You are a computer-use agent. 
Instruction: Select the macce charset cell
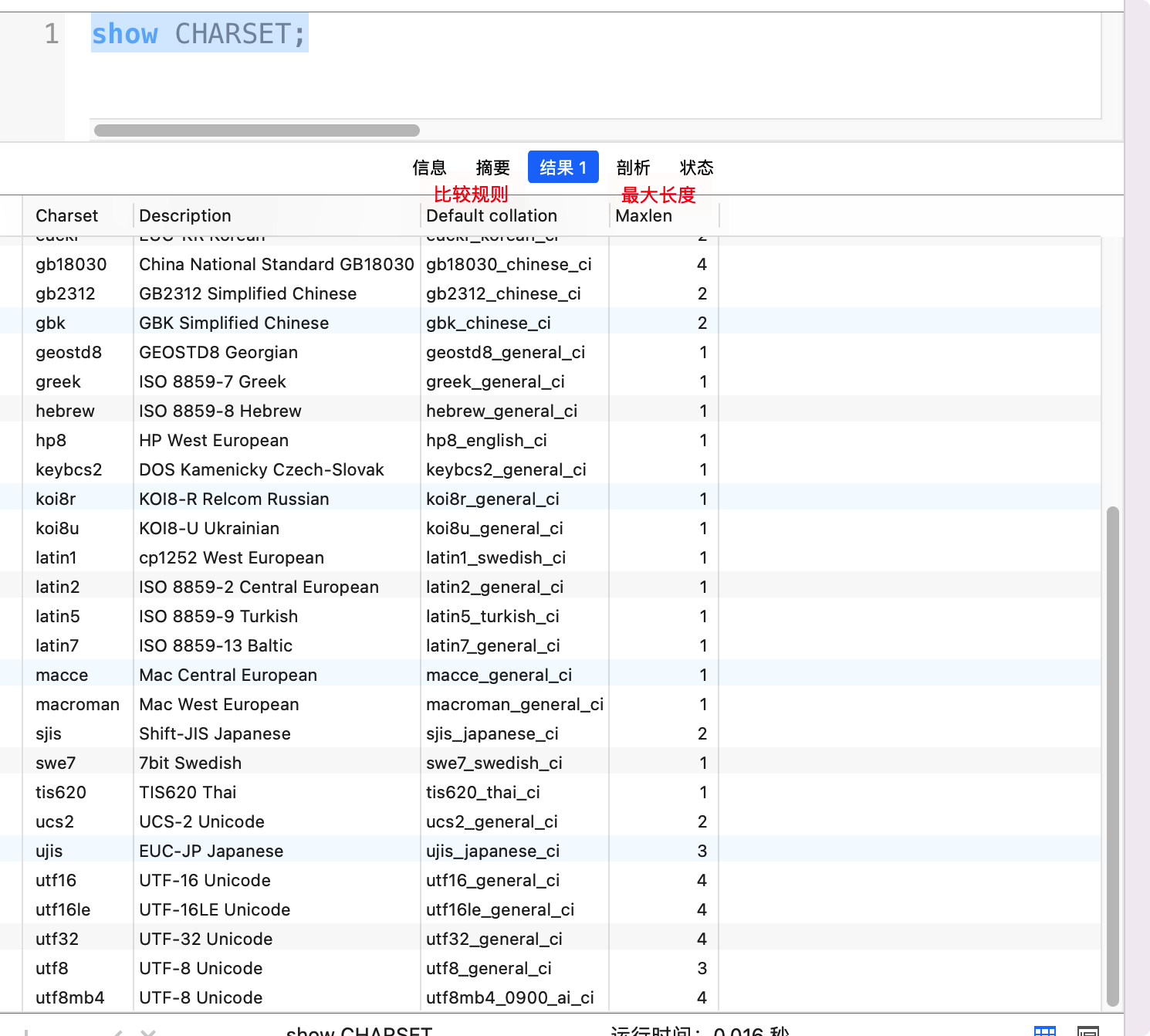(62, 675)
